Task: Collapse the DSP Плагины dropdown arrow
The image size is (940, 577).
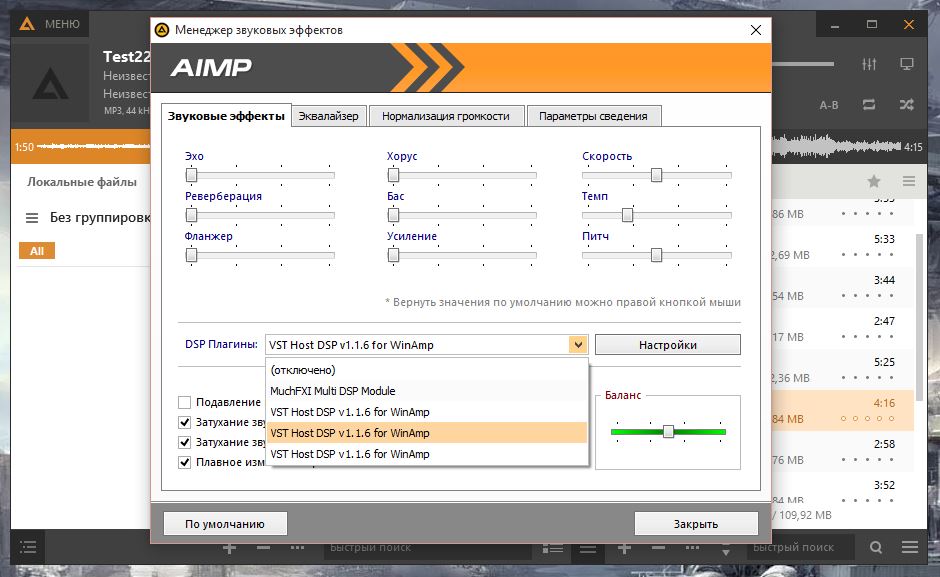Action: tap(578, 345)
